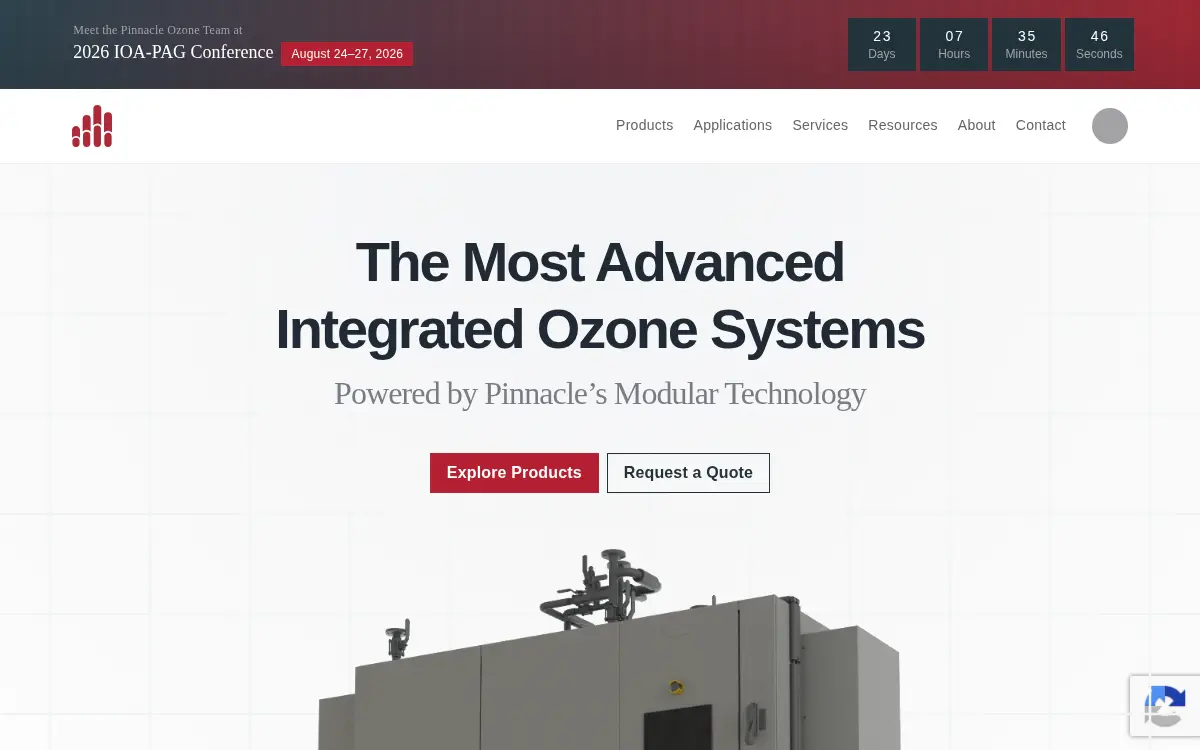Click the 'The Most Advanced Integrated Ozone Systems' headline
Screen dimensions: 1200x750
pos(600,296)
